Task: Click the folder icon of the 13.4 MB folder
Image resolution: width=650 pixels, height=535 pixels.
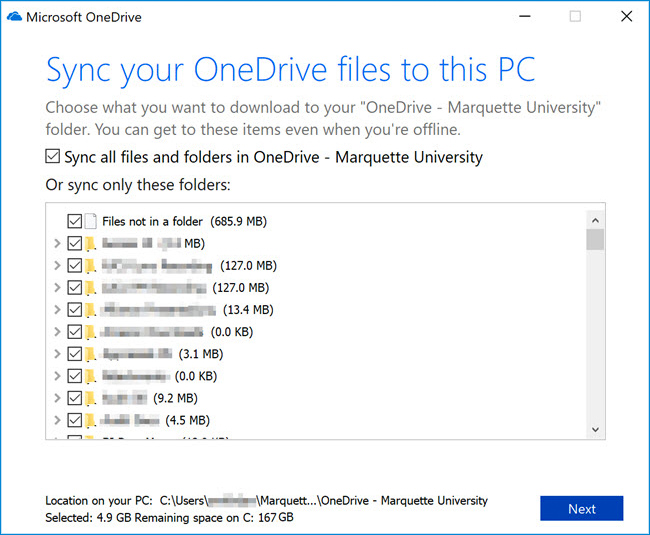Action: tap(91, 310)
